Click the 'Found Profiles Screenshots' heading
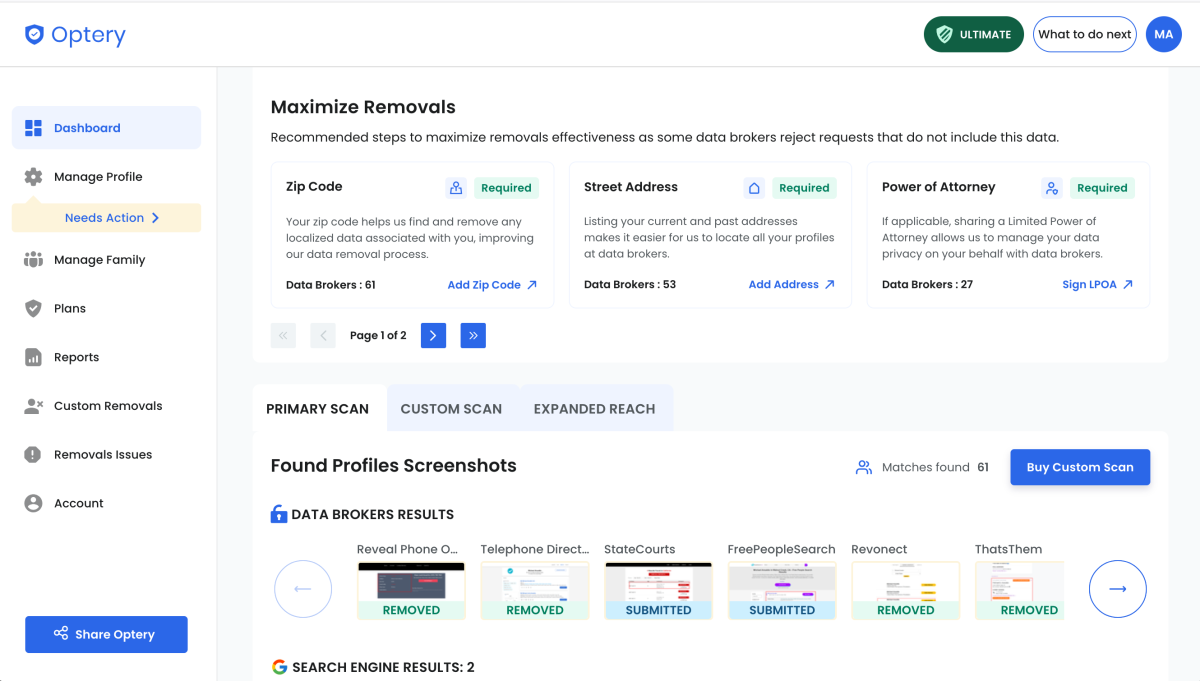The height and width of the screenshot is (681, 1200). pyautogui.click(x=394, y=466)
